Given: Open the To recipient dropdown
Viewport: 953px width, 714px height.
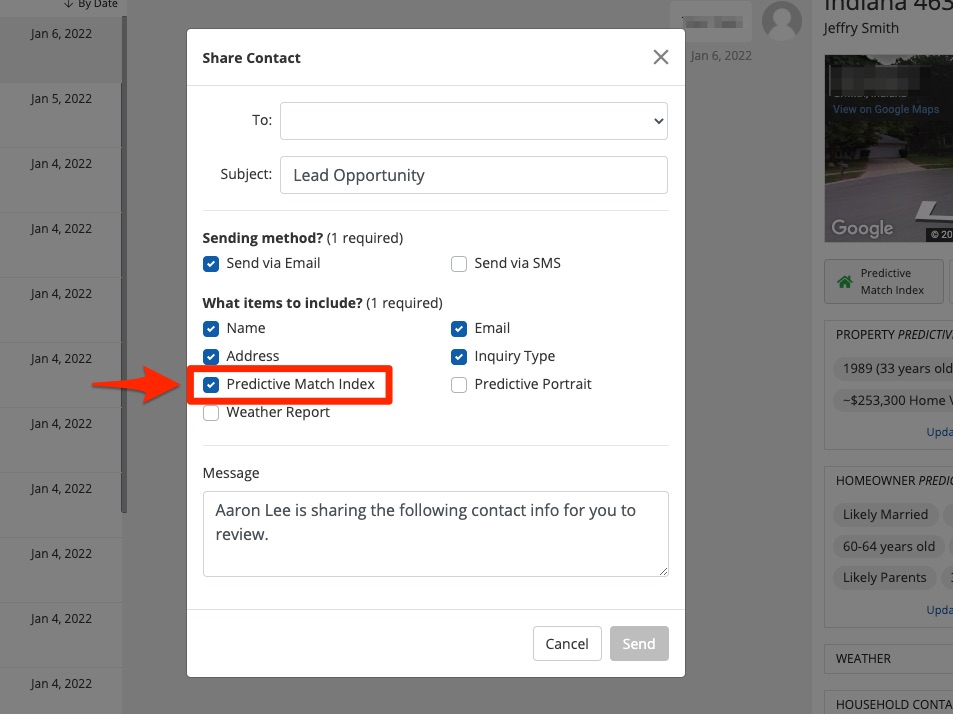Looking at the screenshot, I should coord(473,120).
